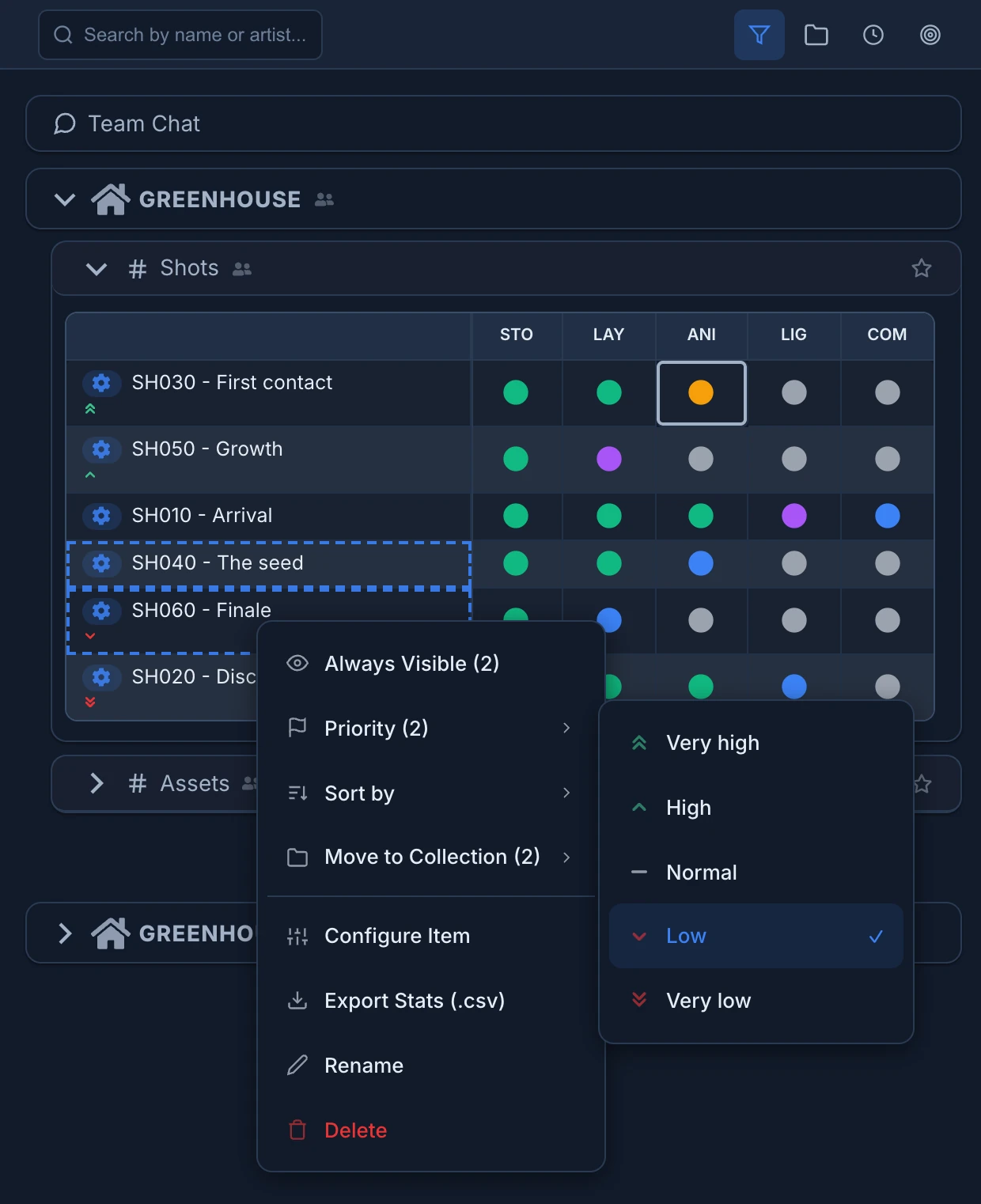This screenshot has width=981, height=1204.
Task: Click gear icon for SH020 row
Action: pos(101,677)
